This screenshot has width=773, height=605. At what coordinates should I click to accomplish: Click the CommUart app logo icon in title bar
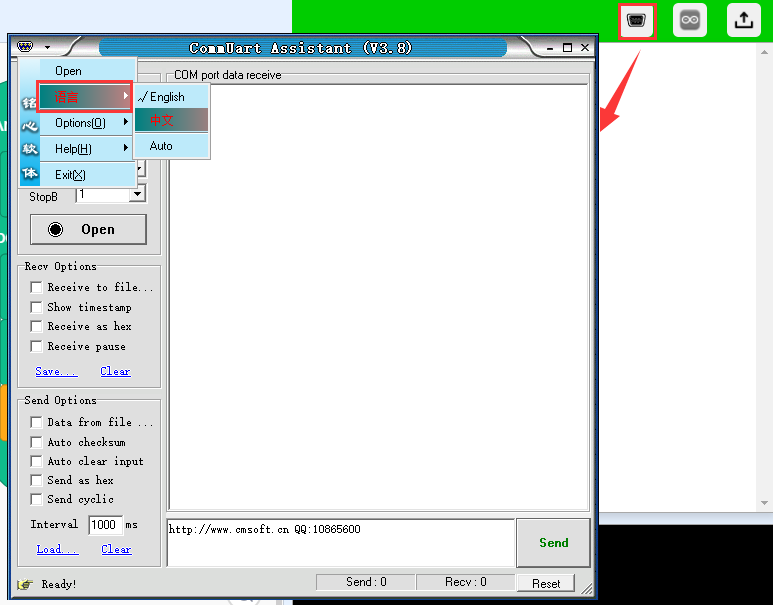pos(25,47)
